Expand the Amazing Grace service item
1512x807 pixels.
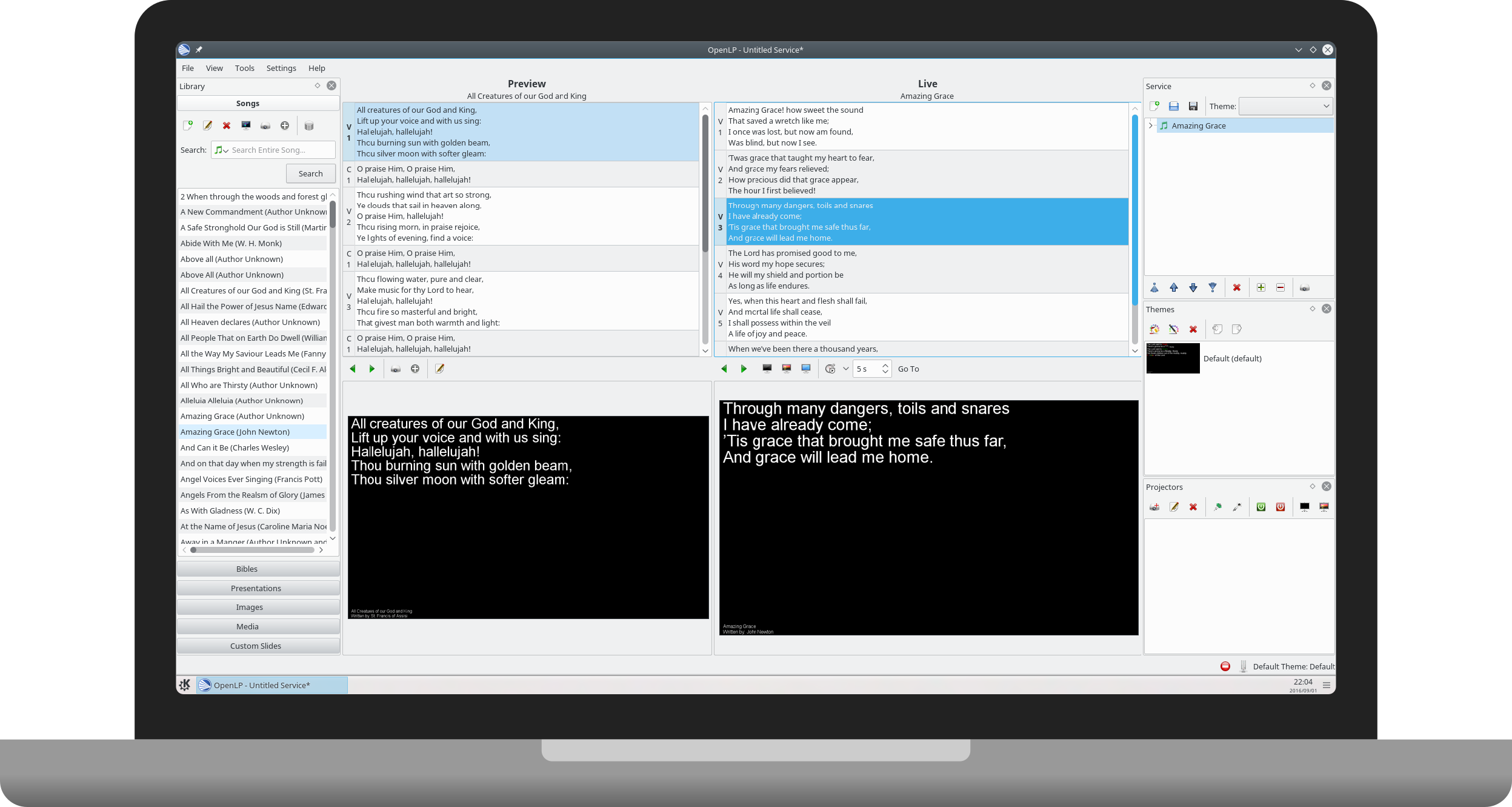pyautogui.click(x=1150, y=126)
